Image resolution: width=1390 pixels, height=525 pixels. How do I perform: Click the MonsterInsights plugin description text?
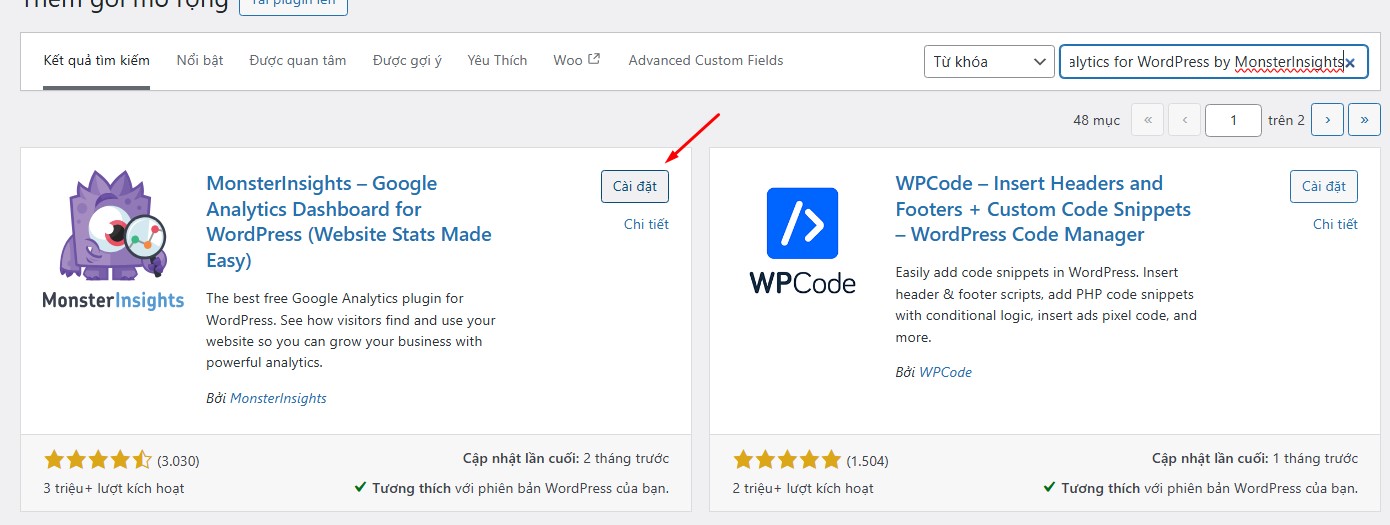(351, 330)
